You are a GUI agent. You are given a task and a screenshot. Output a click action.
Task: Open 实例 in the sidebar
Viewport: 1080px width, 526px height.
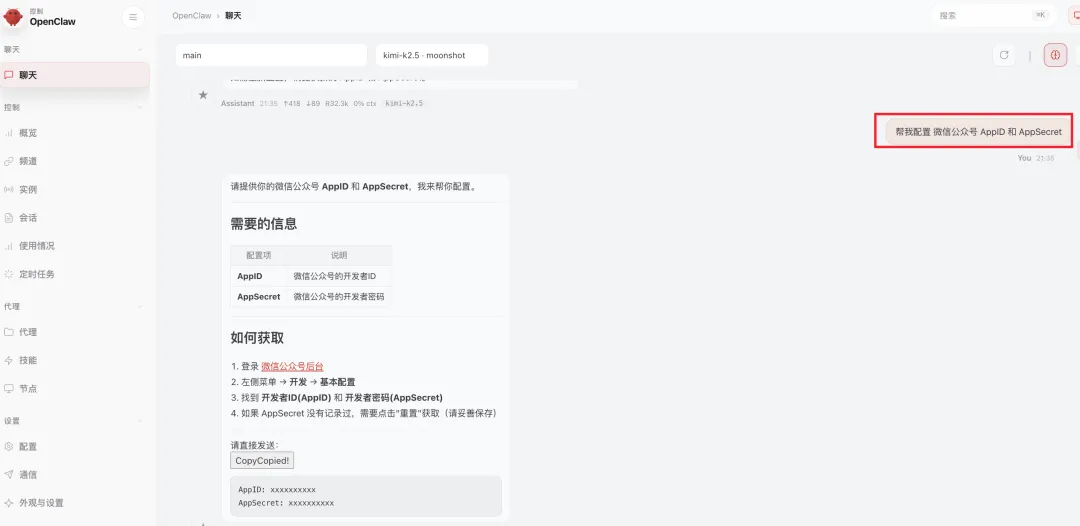click(x=75, y=189)
